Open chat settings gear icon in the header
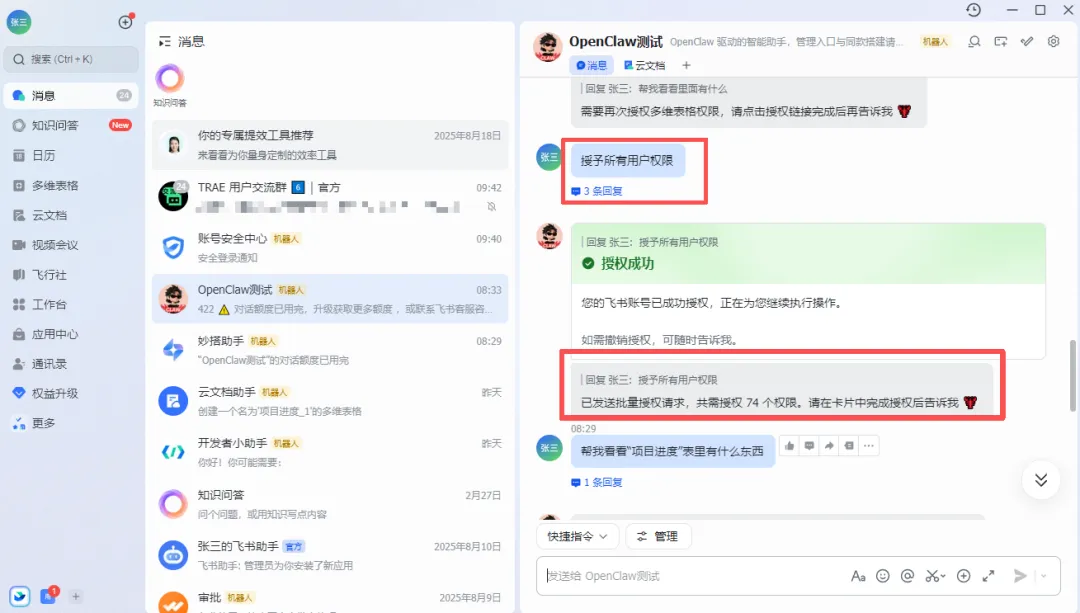Screen dimensions: 1080x613 [1053, 42]
